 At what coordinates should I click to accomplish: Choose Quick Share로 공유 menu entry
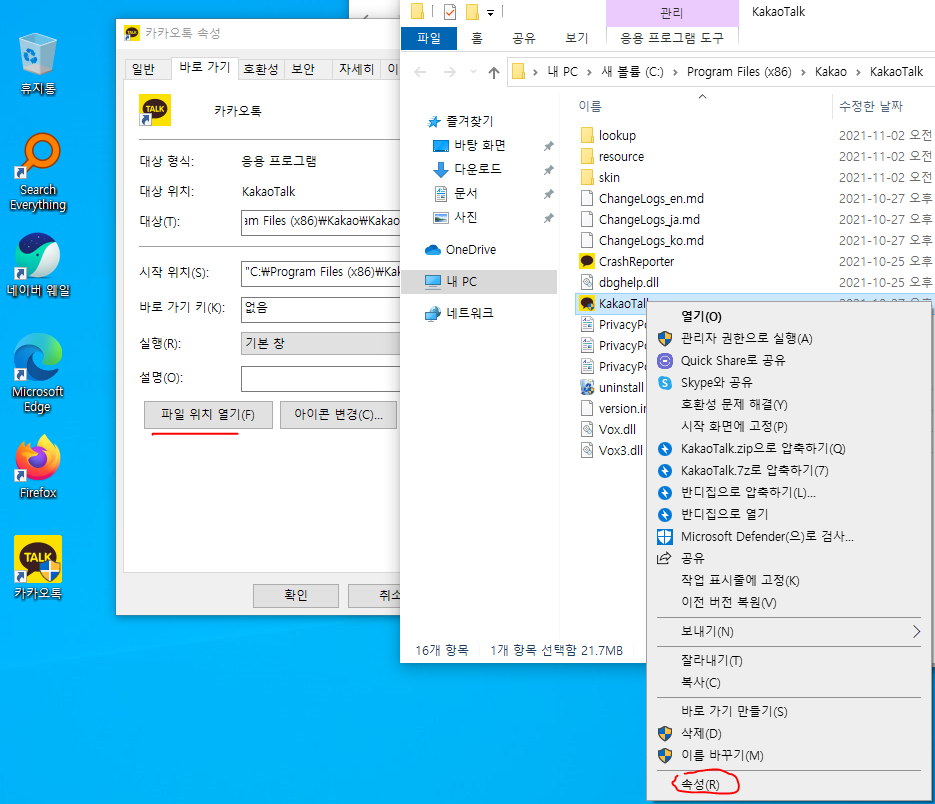coord(790,360)
